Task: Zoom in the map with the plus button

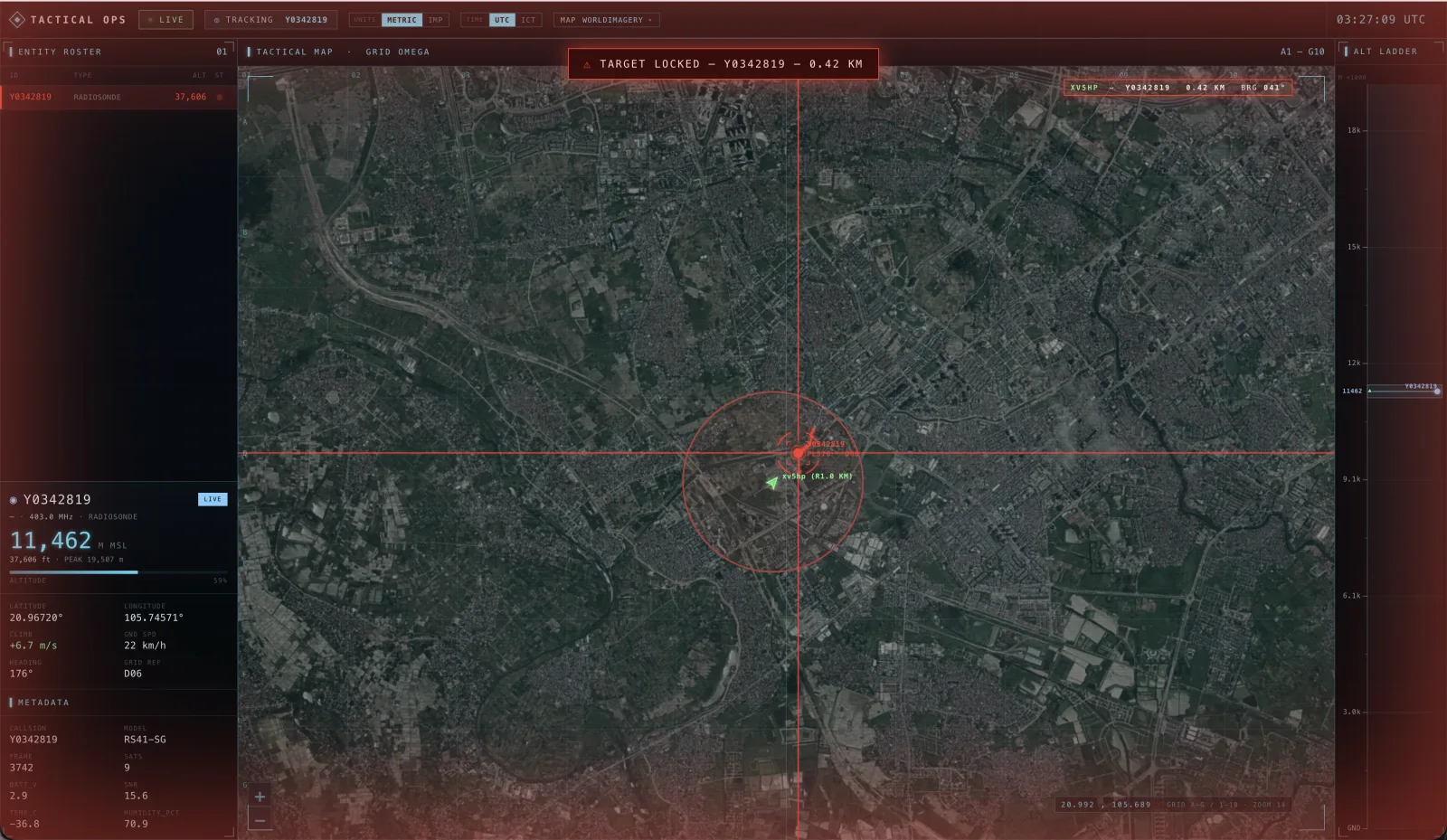Action: pos(260,797)
